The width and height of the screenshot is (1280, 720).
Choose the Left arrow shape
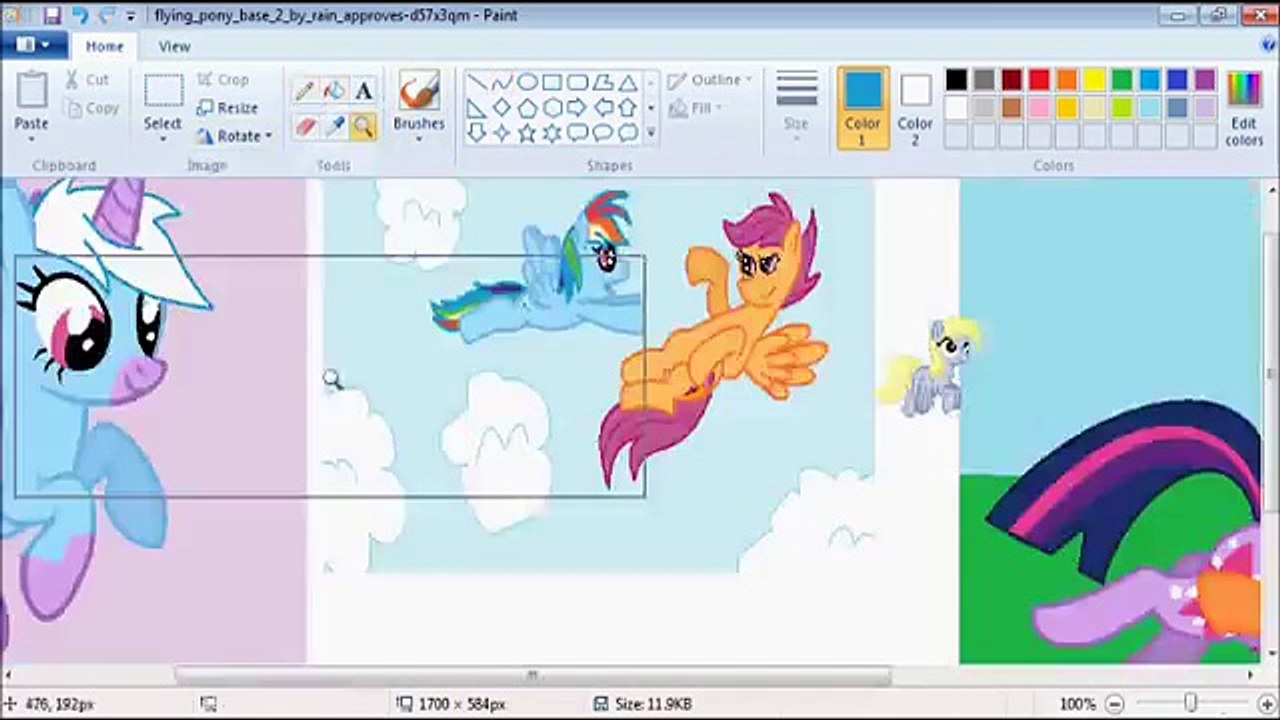point(603,108)
